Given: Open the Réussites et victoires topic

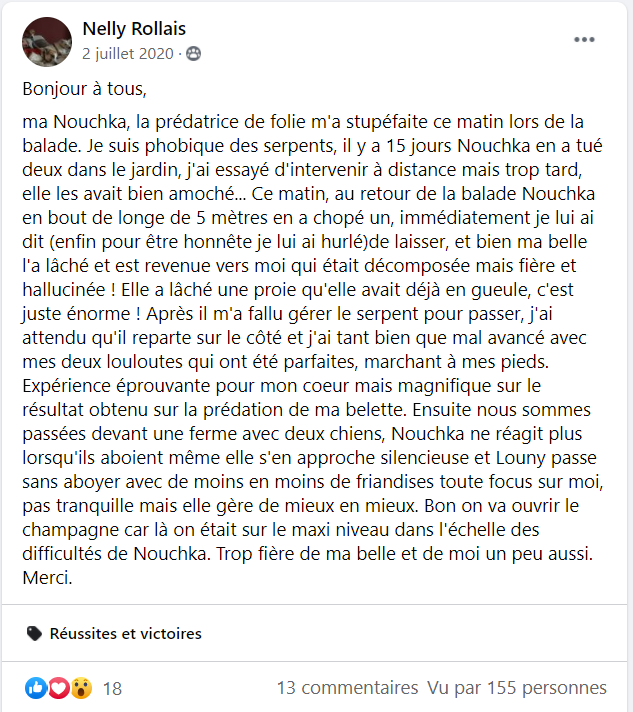Looking at the screenshot, I should [x=125, y=633].
